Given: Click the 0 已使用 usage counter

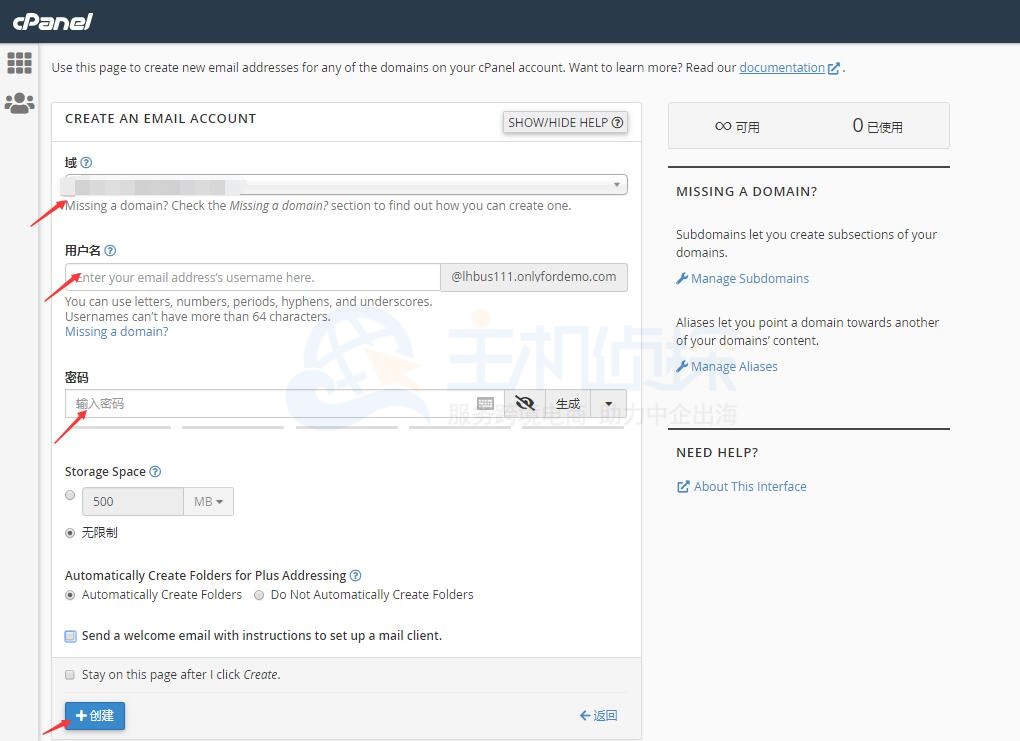Looking at the screenshot, I should [877, 126].
